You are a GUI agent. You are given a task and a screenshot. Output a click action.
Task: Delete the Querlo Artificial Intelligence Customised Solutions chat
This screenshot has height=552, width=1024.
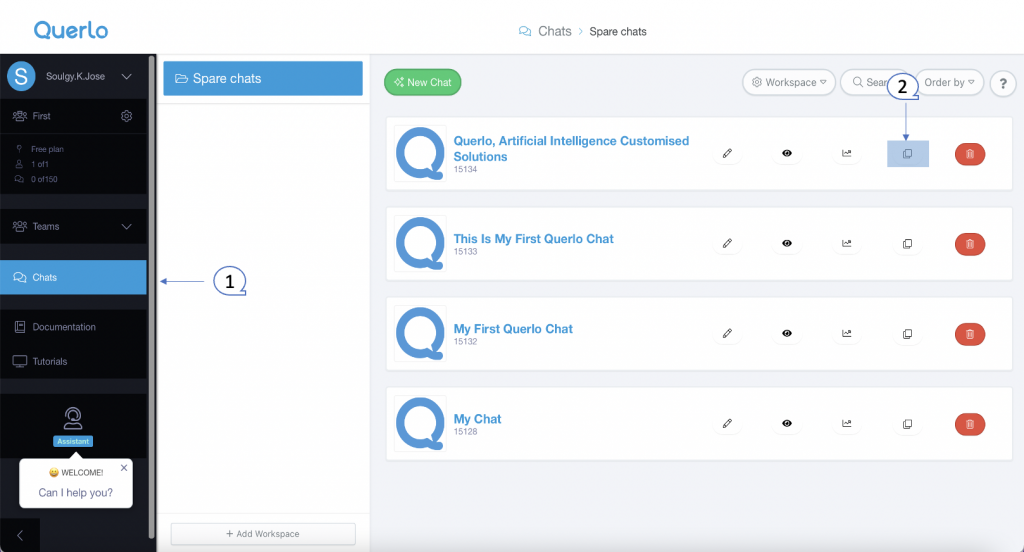click(x=970, y=154)
